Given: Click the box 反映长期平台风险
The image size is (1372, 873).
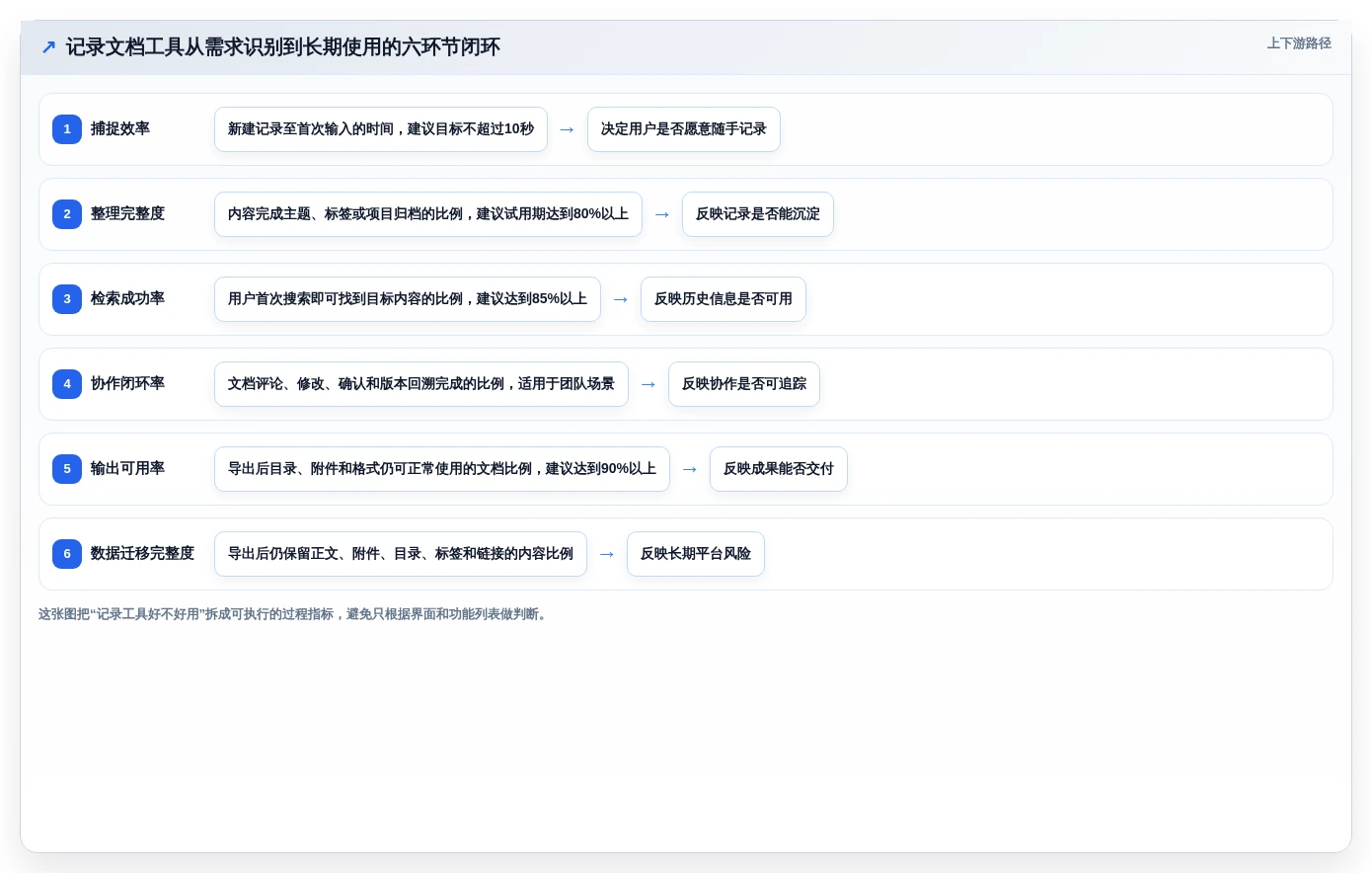Looking at the screenshot, I should [x=696, y=554].
